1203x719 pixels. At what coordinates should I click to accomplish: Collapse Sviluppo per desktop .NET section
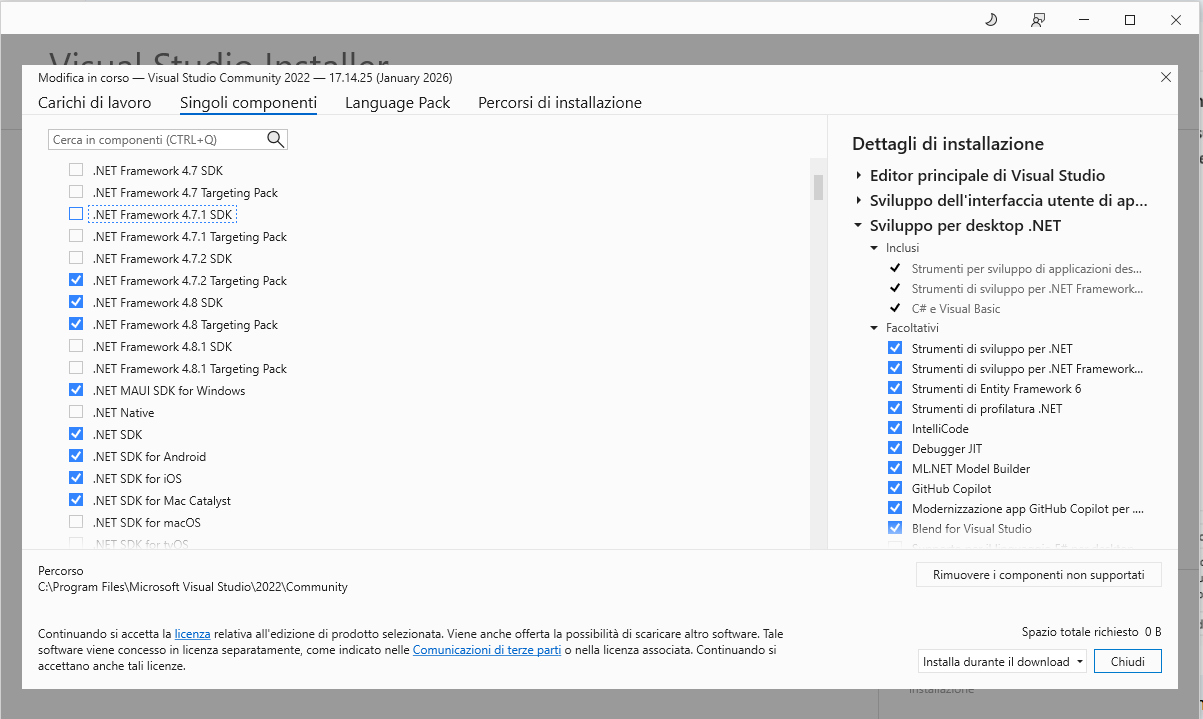click(859, 225)
